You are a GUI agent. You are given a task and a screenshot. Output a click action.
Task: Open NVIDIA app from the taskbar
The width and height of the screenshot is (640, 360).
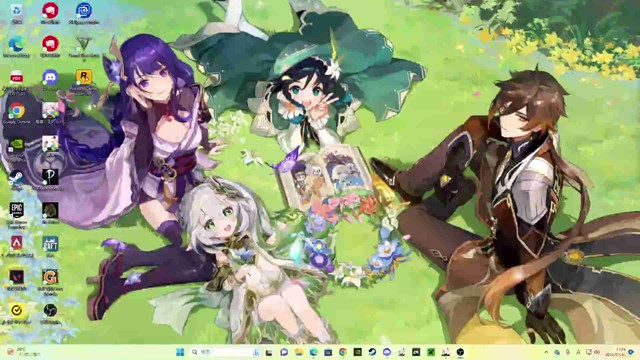coord(358,352)
